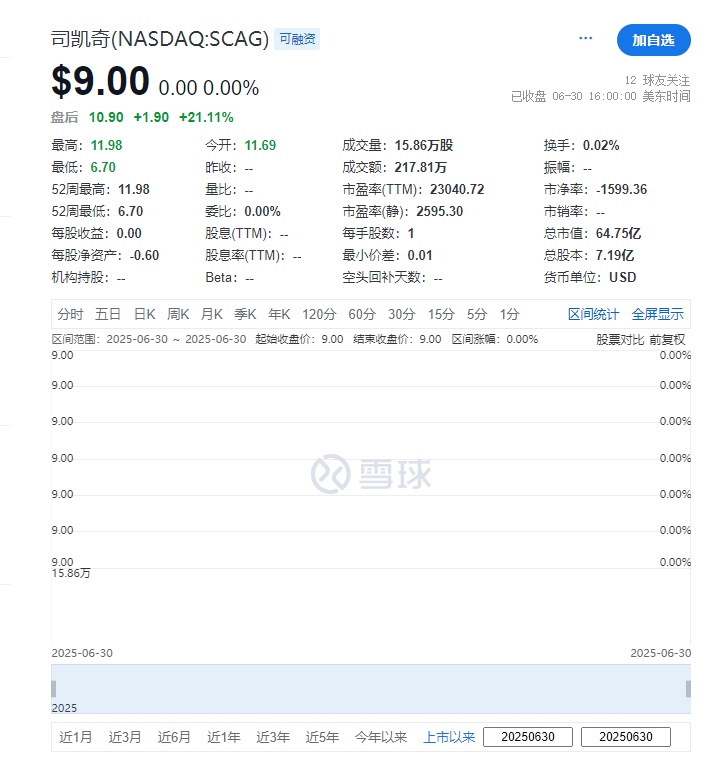The width and height of the screenshot is (717, 764).
Task: Click 股票对比 to compare stocks
Action: (x=620, y=340)
